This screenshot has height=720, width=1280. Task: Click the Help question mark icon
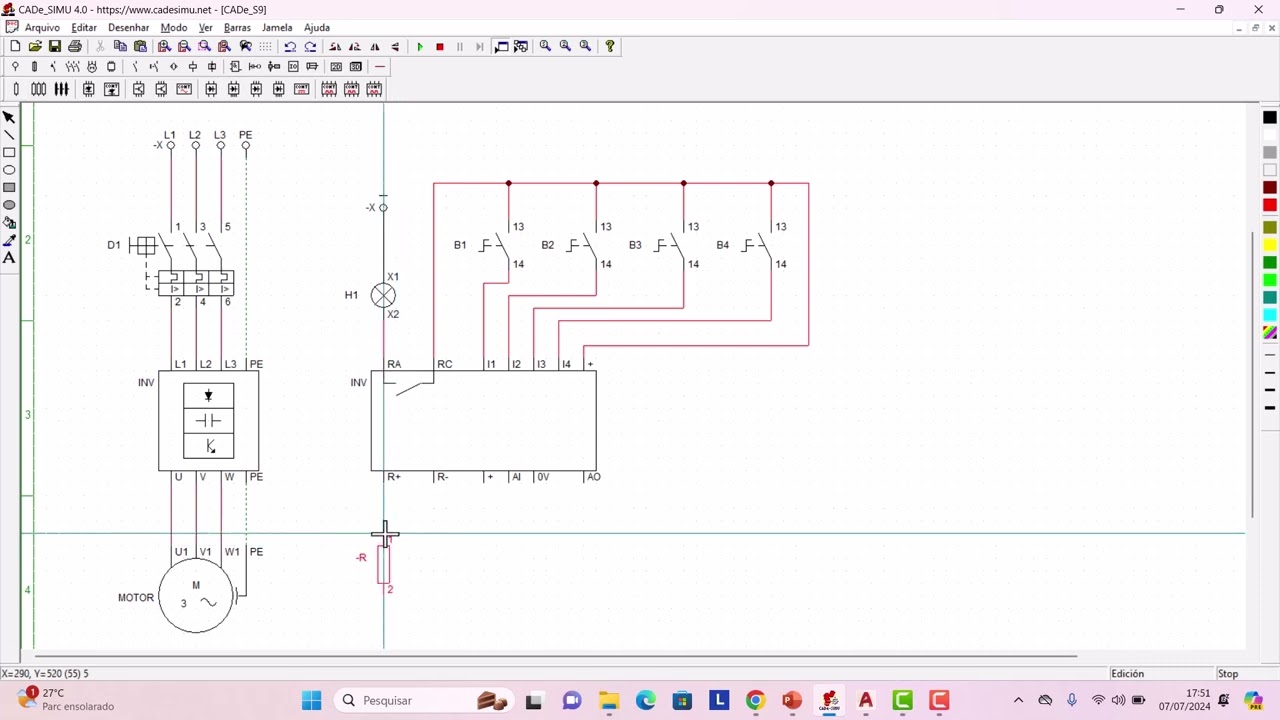pyautogui.click(x=610, y=46)
